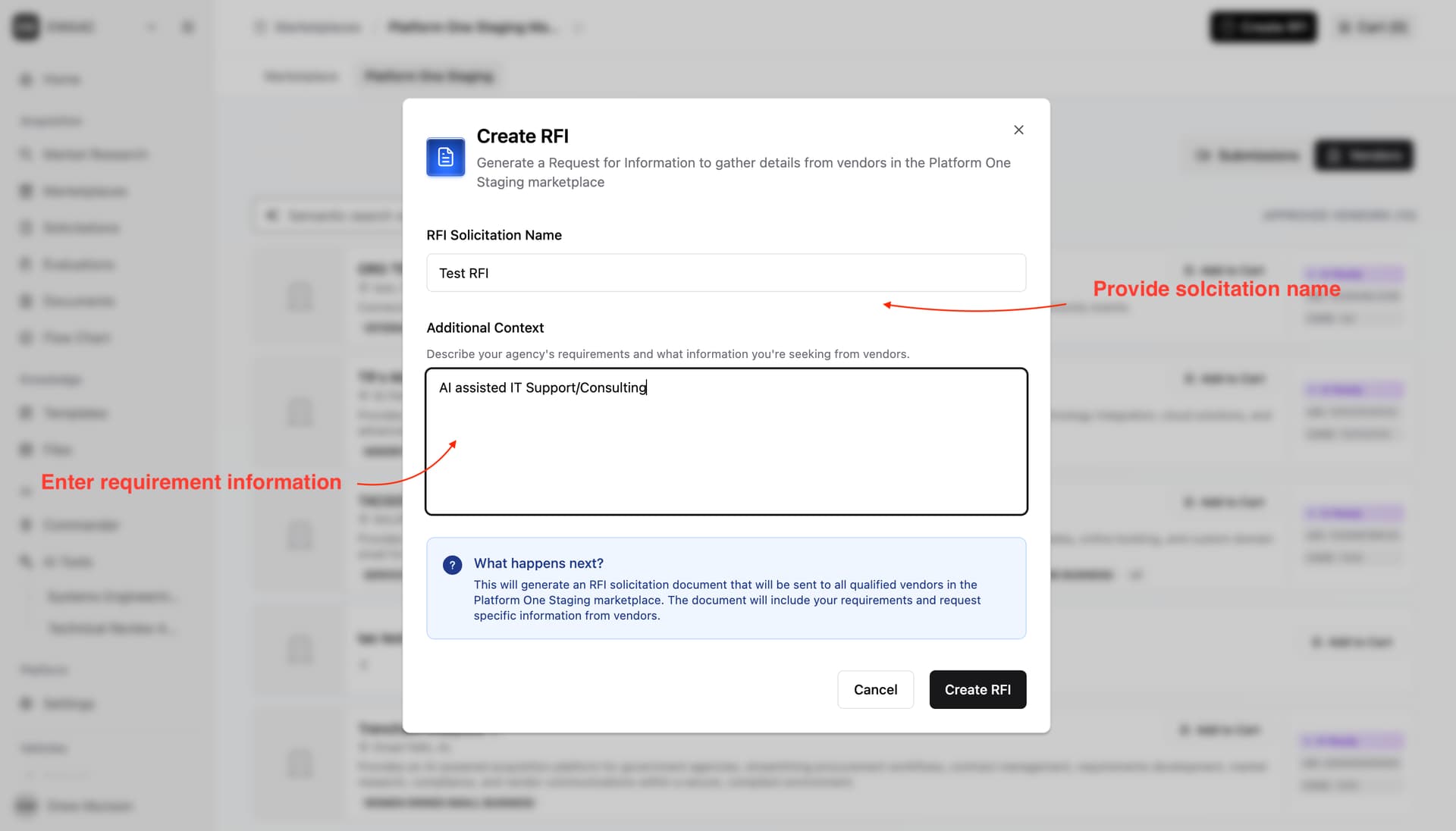Expand the organization switcher chevron in sidebar header
Image resolution: width=1456 pixels, height=831 pixels.
pyautogui.click(x=152, y=27)
